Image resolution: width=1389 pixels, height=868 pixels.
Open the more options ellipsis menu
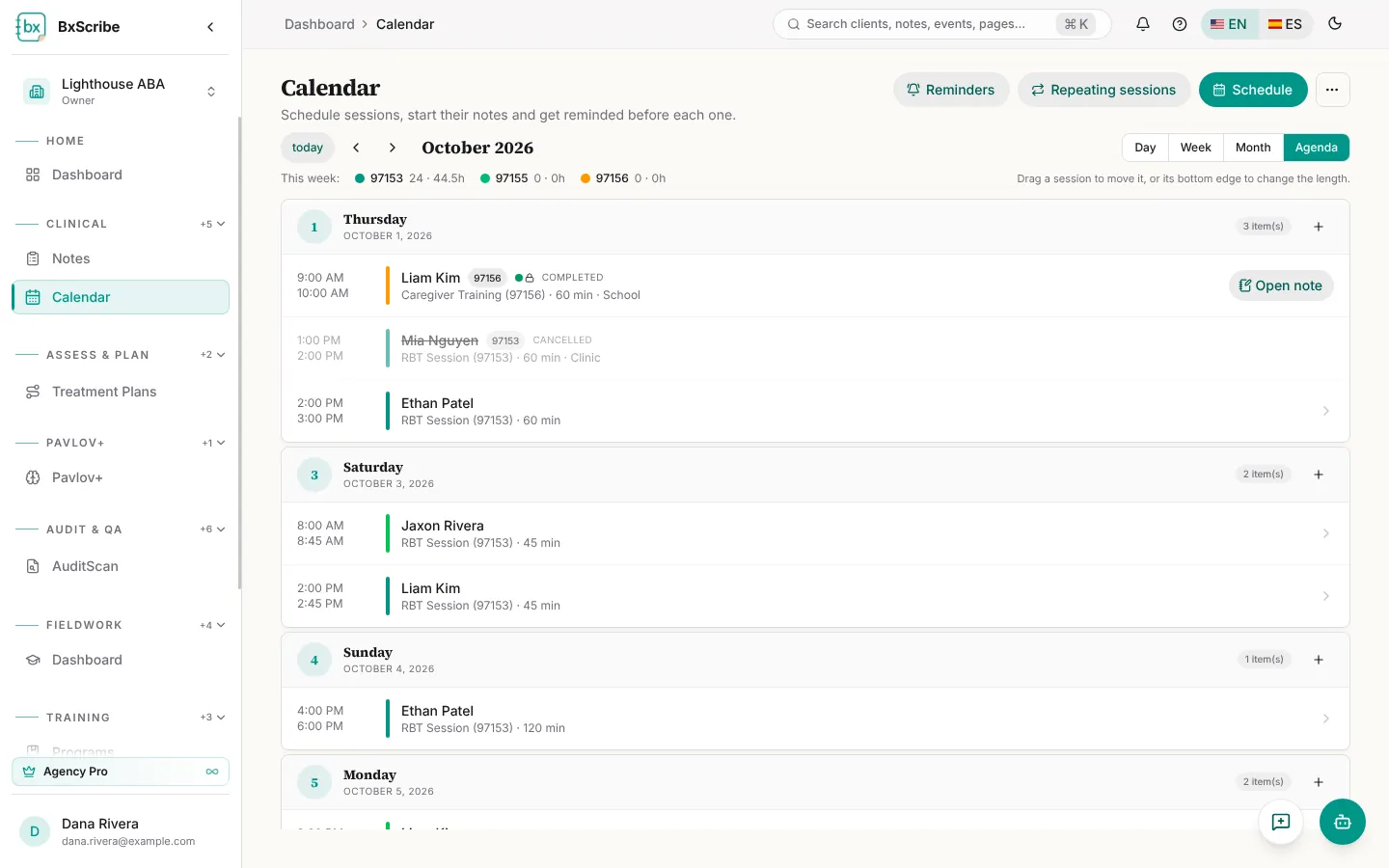click(1332, 90)
